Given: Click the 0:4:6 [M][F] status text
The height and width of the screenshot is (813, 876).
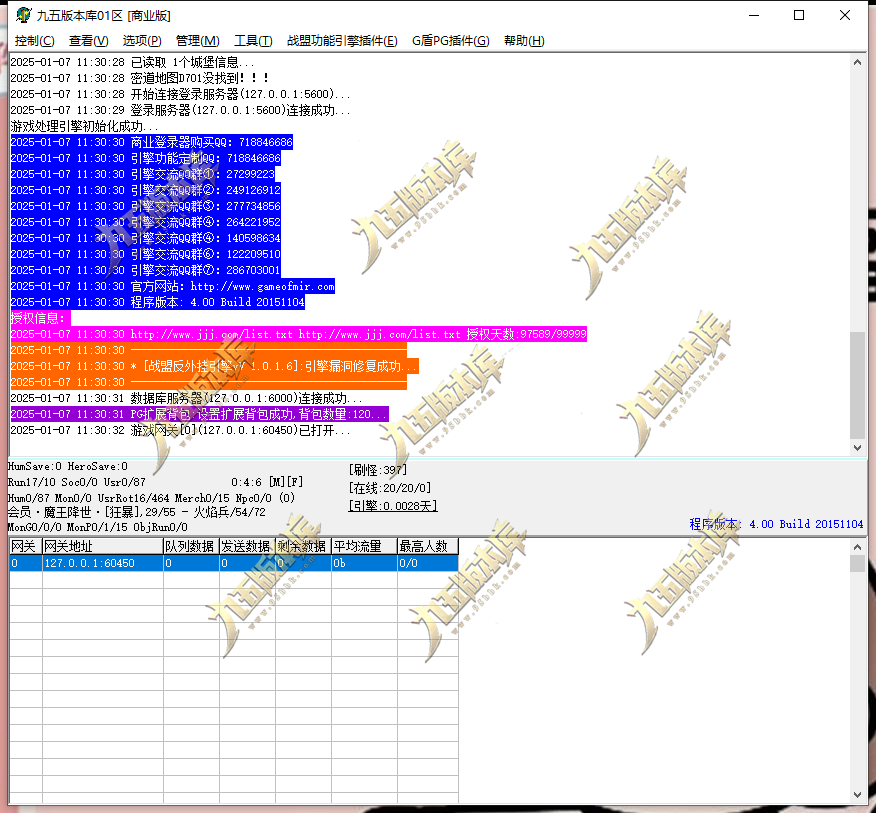Looking at the screenshot, I should coord(267,482).
